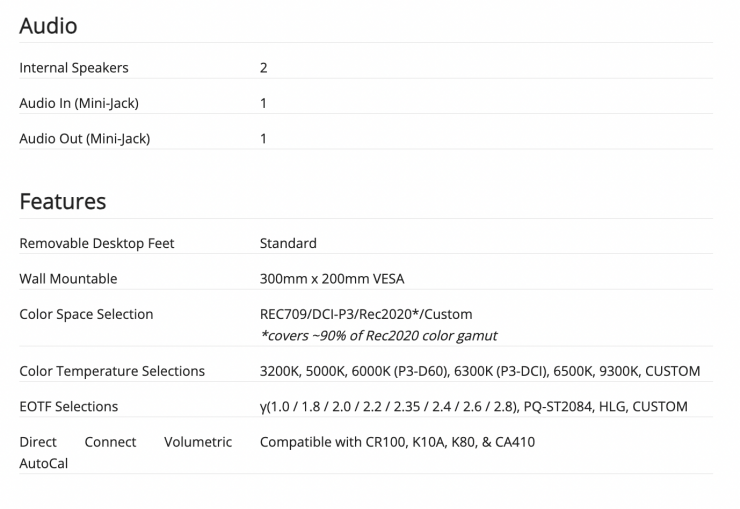Viewport: 740px width, 509px height.
Task: Select the Internal Speakers label
Action: pyautogui.click(x=74, y=68)
